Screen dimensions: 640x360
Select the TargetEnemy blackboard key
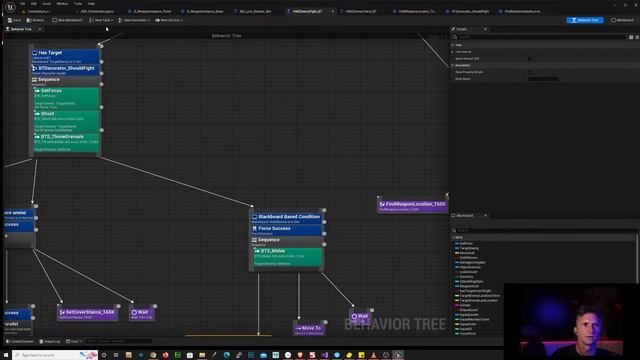point(469,248)
